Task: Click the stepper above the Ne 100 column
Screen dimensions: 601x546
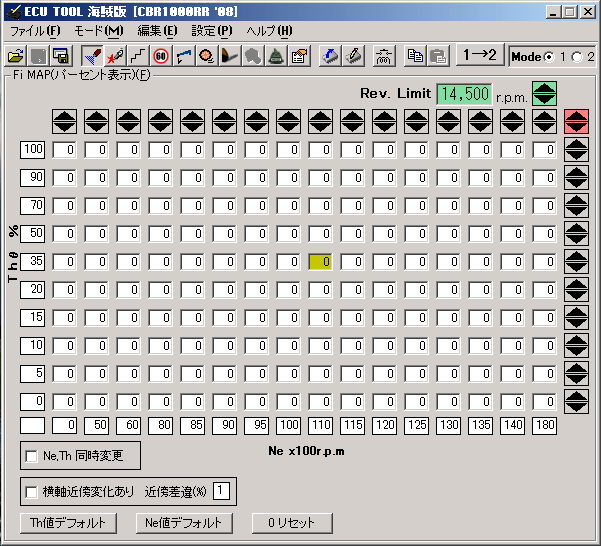Action: [289, 121]
